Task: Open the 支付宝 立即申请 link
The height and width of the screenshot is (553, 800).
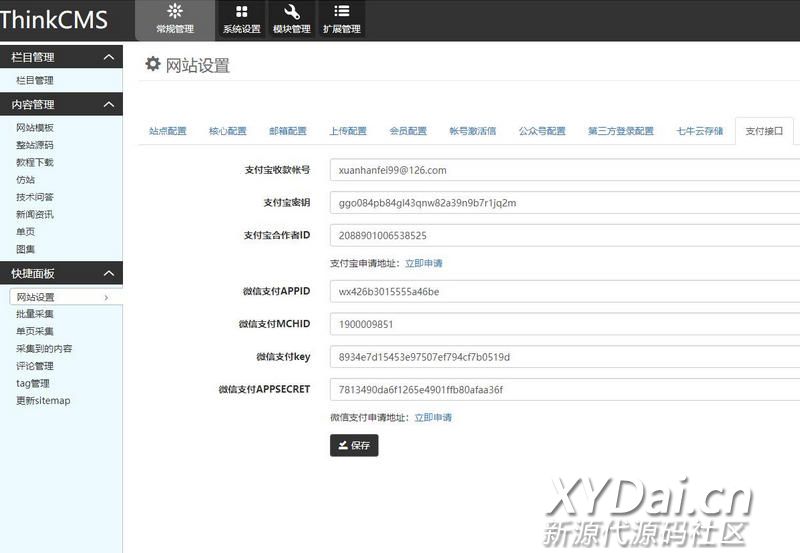Action: (x=423, y=263)
